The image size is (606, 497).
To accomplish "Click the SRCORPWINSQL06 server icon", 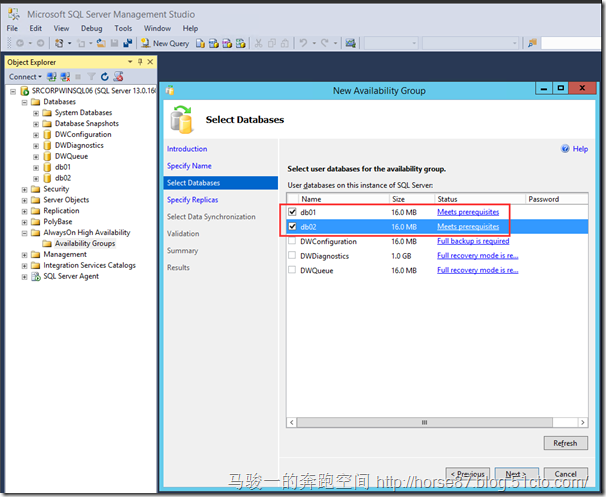I will point(24,91).
